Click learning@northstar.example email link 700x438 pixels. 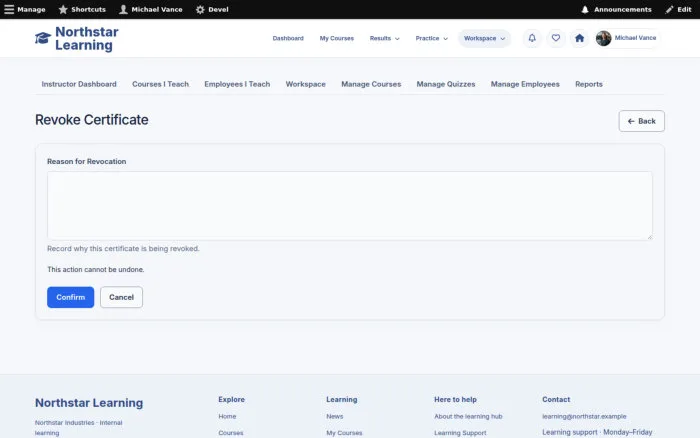pyautogui.click(x=584, y=416)
